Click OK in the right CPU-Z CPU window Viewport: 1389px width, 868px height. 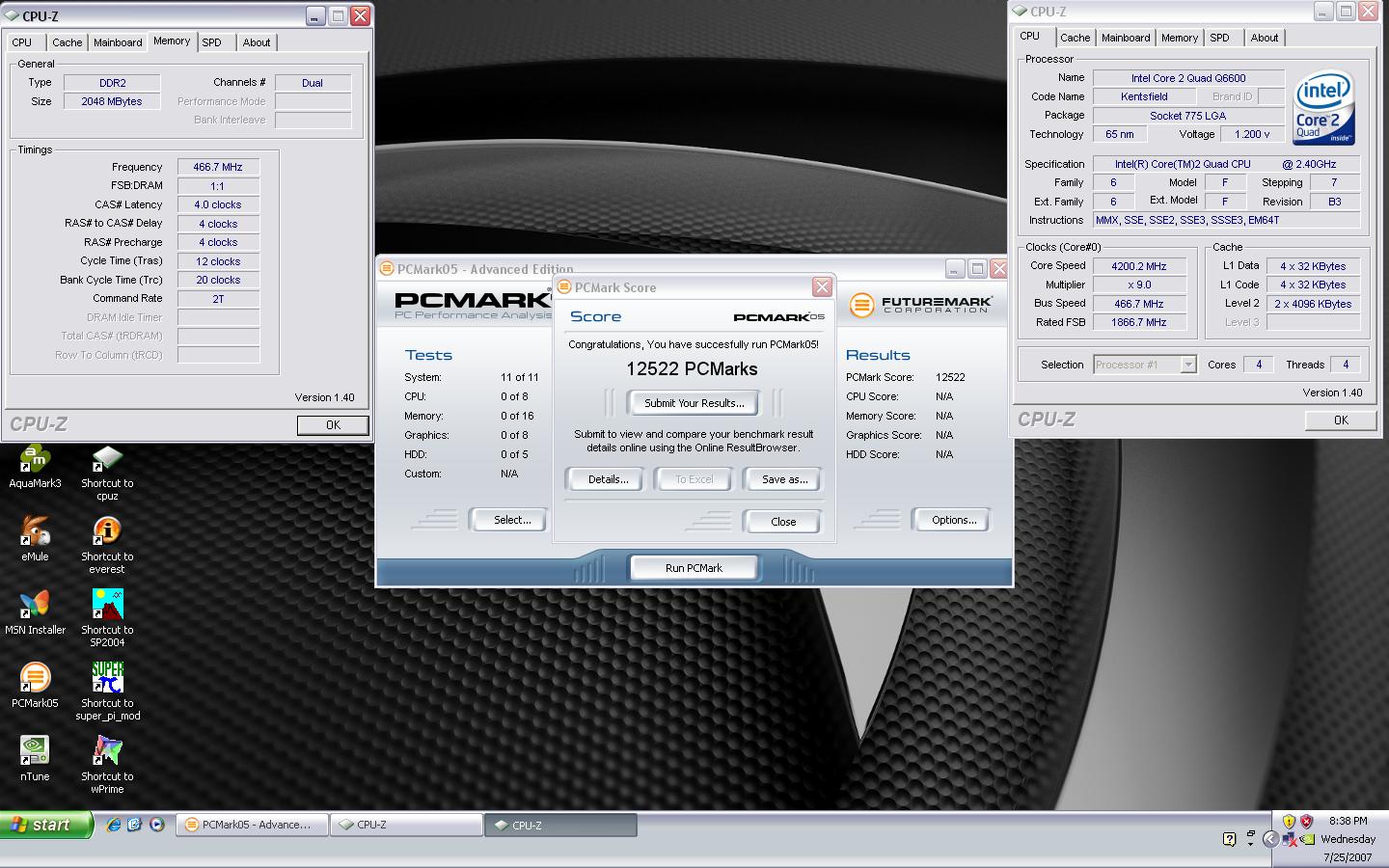point(1341,420)
